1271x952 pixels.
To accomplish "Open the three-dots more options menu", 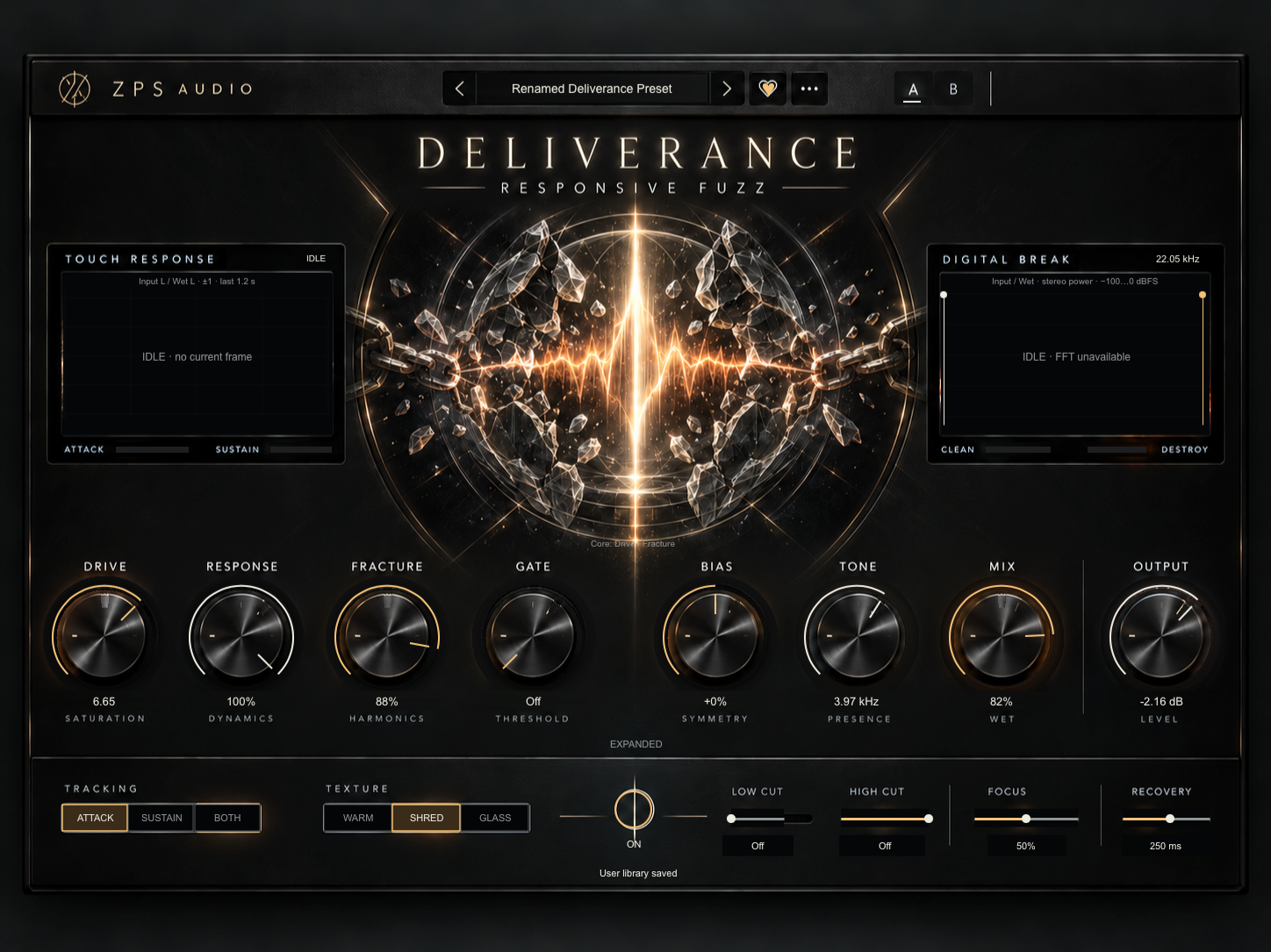I will pyautogui.click(x=809, y=89).
